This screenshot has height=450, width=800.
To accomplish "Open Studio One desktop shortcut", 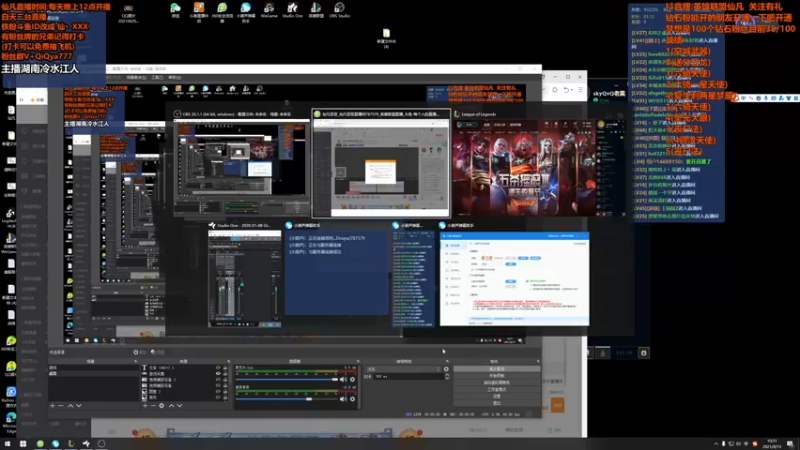I will (x=292, y=10).
